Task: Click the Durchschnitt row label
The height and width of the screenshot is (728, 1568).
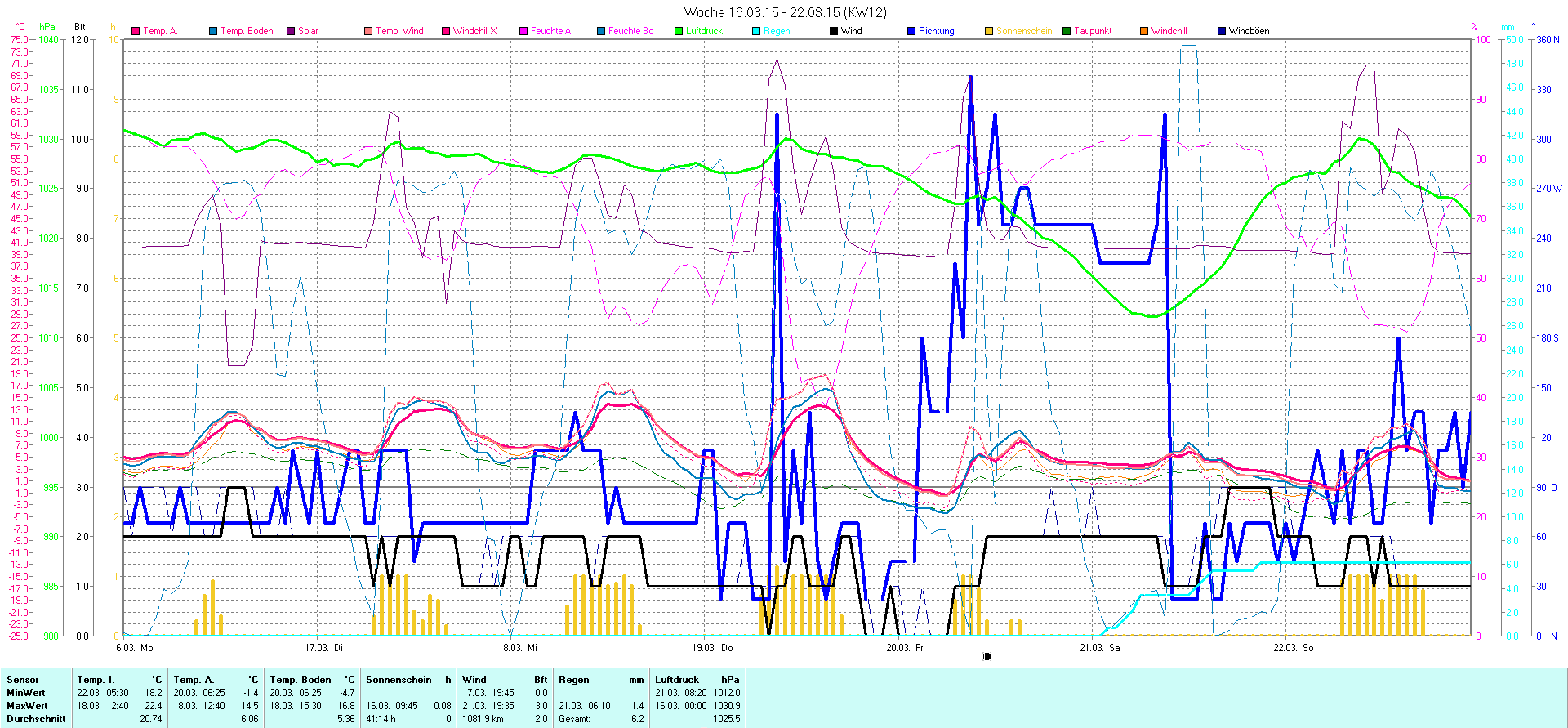Action: click(36, 719)
